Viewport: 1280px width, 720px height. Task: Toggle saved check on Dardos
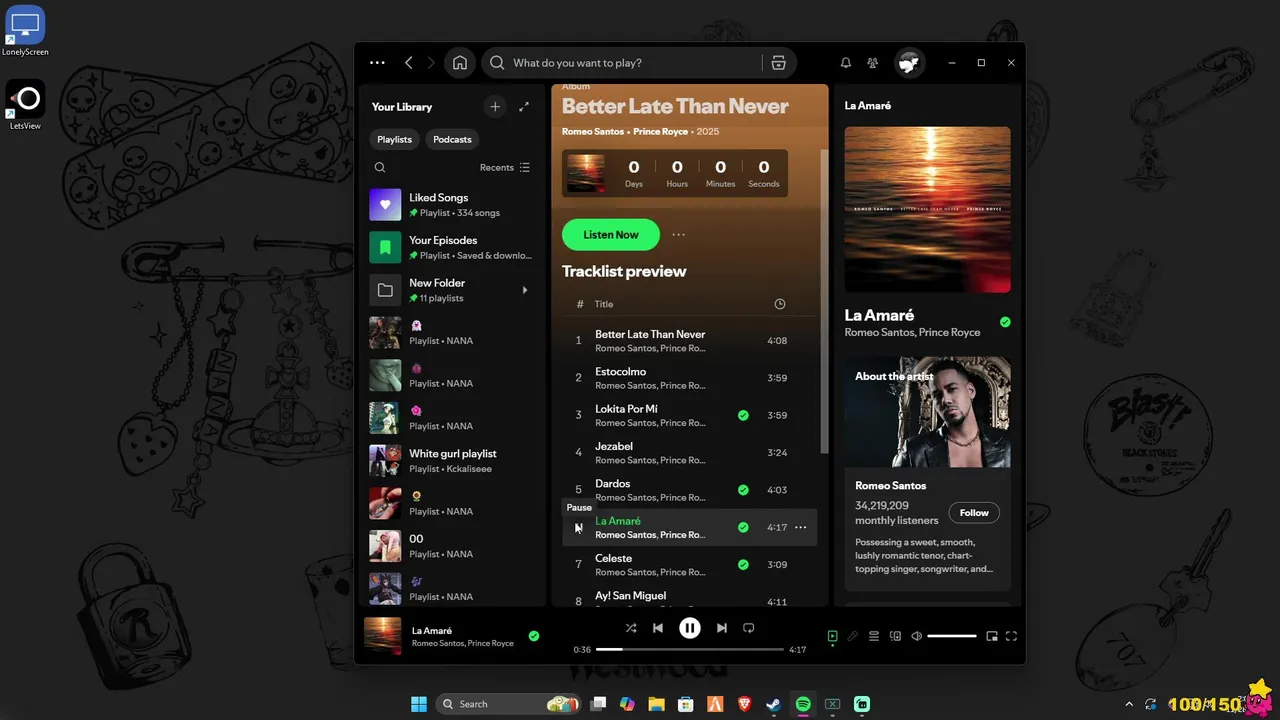743,490
